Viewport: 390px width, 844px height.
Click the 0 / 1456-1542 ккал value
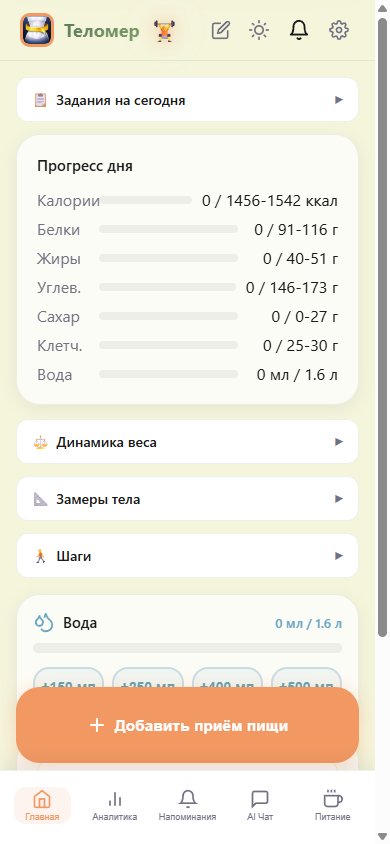pyautogui.click(x=270, y=201)
